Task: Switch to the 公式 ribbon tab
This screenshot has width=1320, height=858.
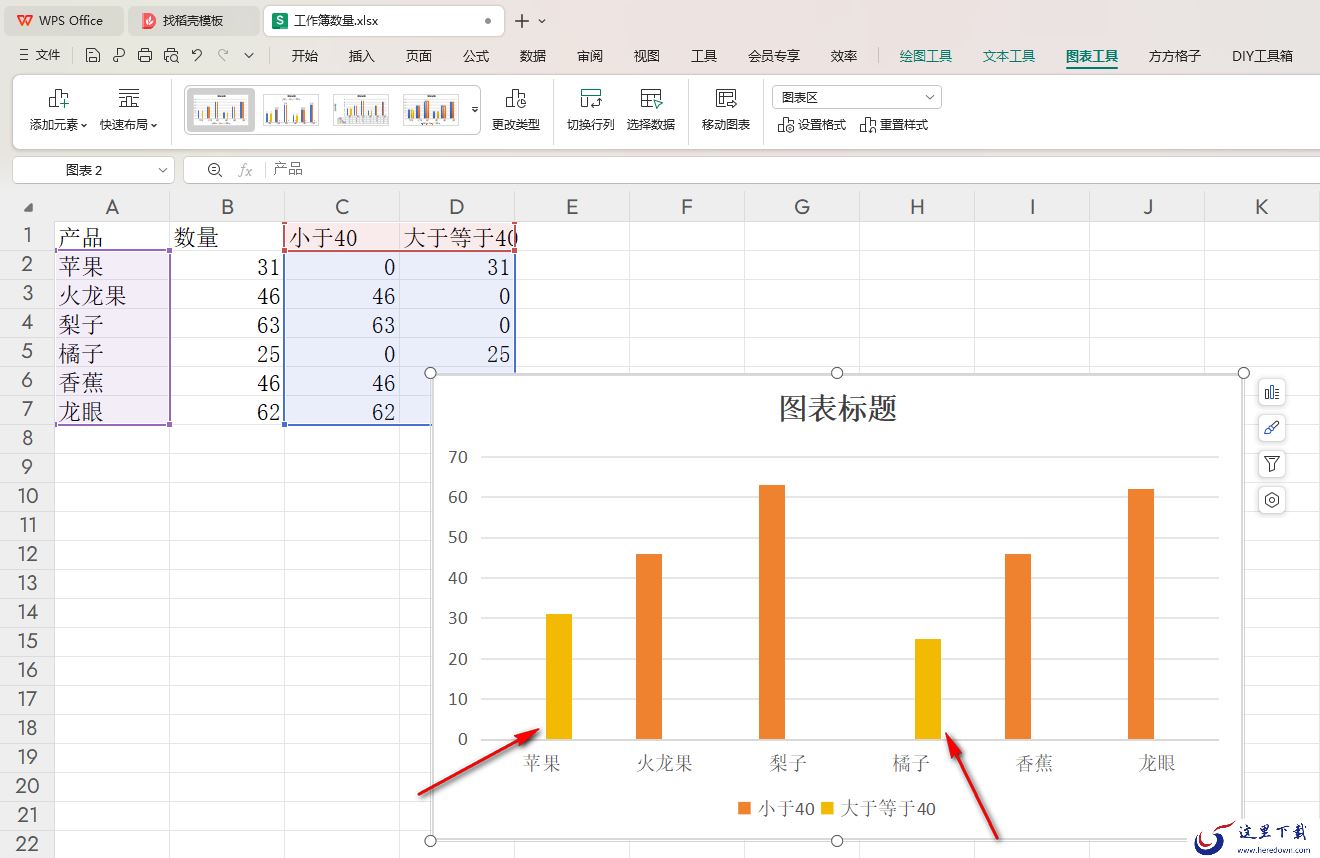Action: (476, 56)
